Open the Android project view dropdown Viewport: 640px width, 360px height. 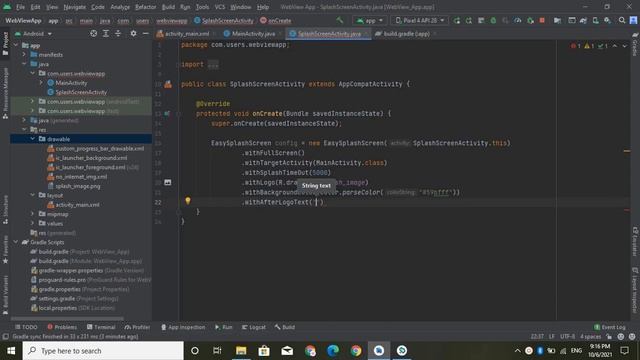33,33
